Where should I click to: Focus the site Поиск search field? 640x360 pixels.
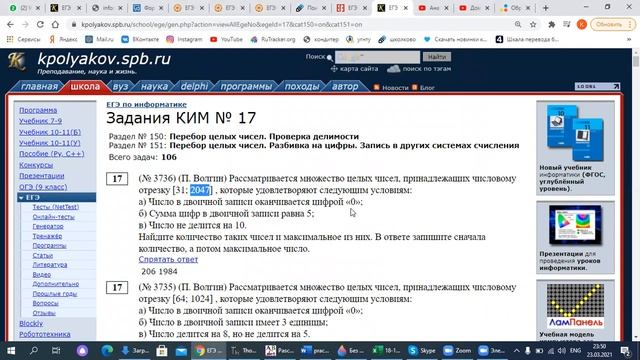[x=377, y=57]
